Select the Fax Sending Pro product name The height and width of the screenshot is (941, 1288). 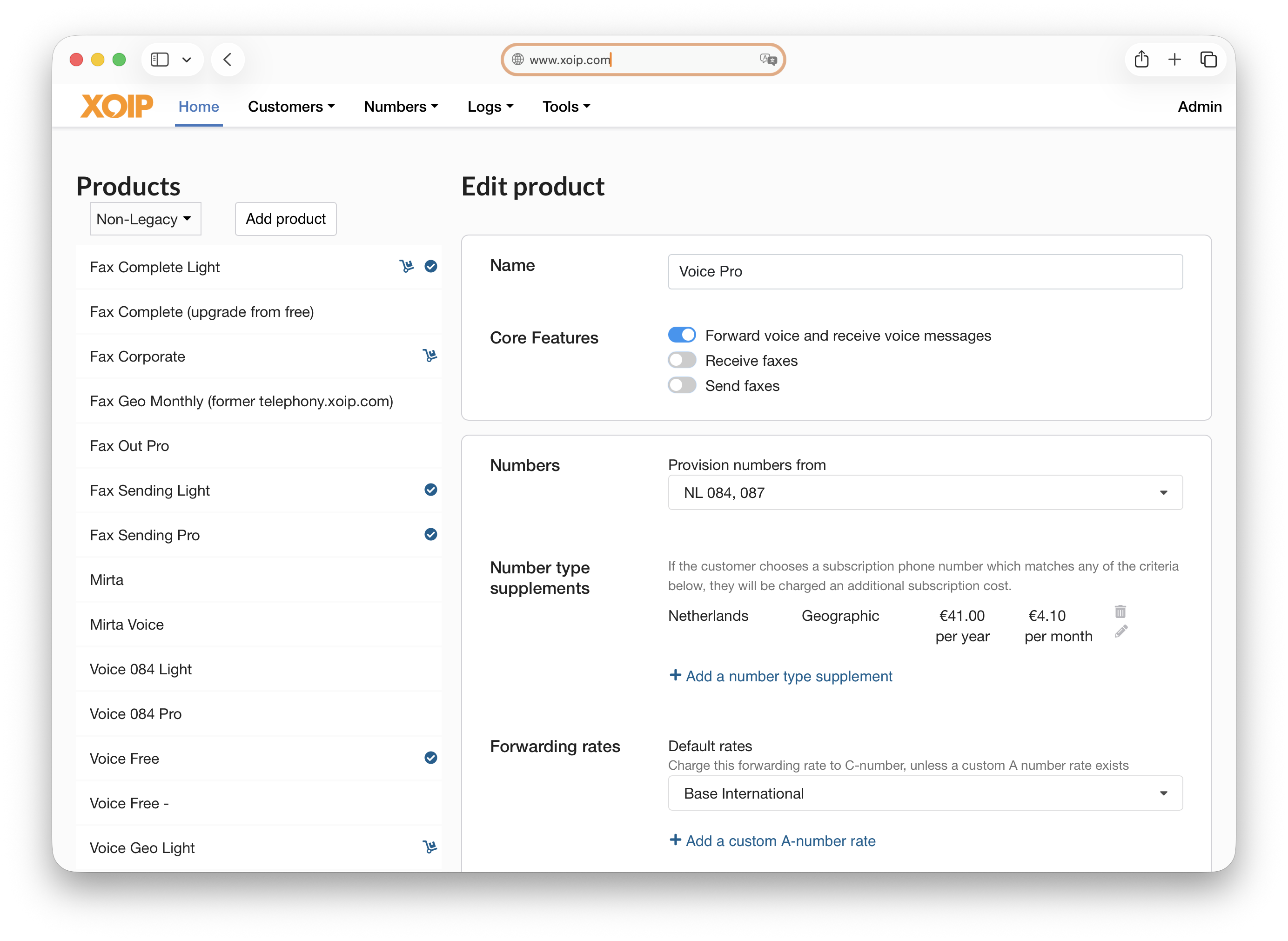coord(145,535)
